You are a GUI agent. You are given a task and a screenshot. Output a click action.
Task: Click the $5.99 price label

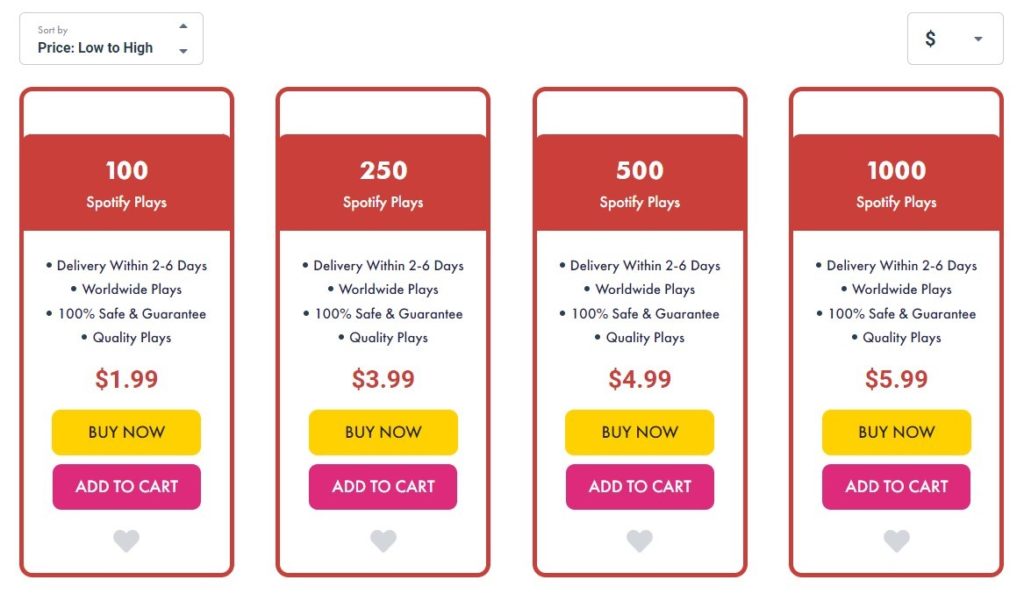pos(897,379)
